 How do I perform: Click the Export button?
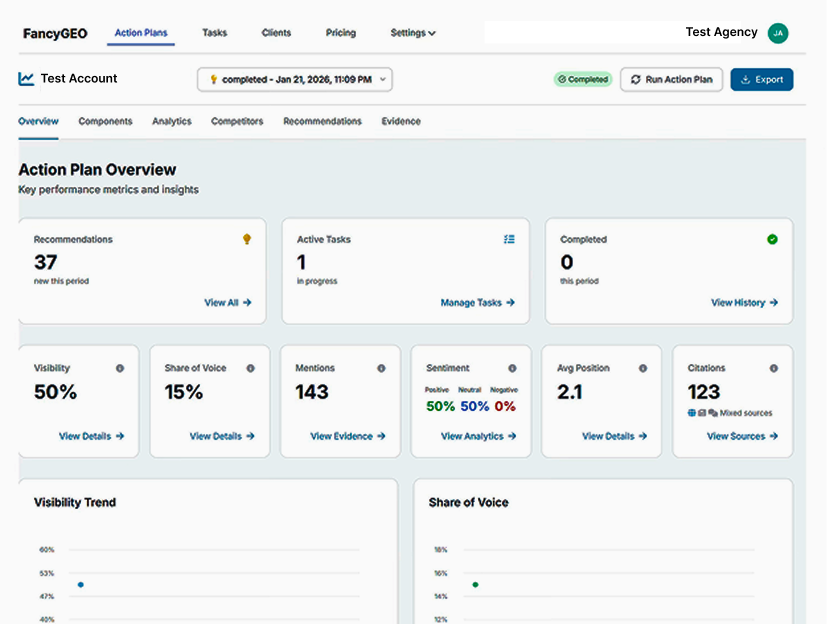pyautogui.click(x=761, y=78)
